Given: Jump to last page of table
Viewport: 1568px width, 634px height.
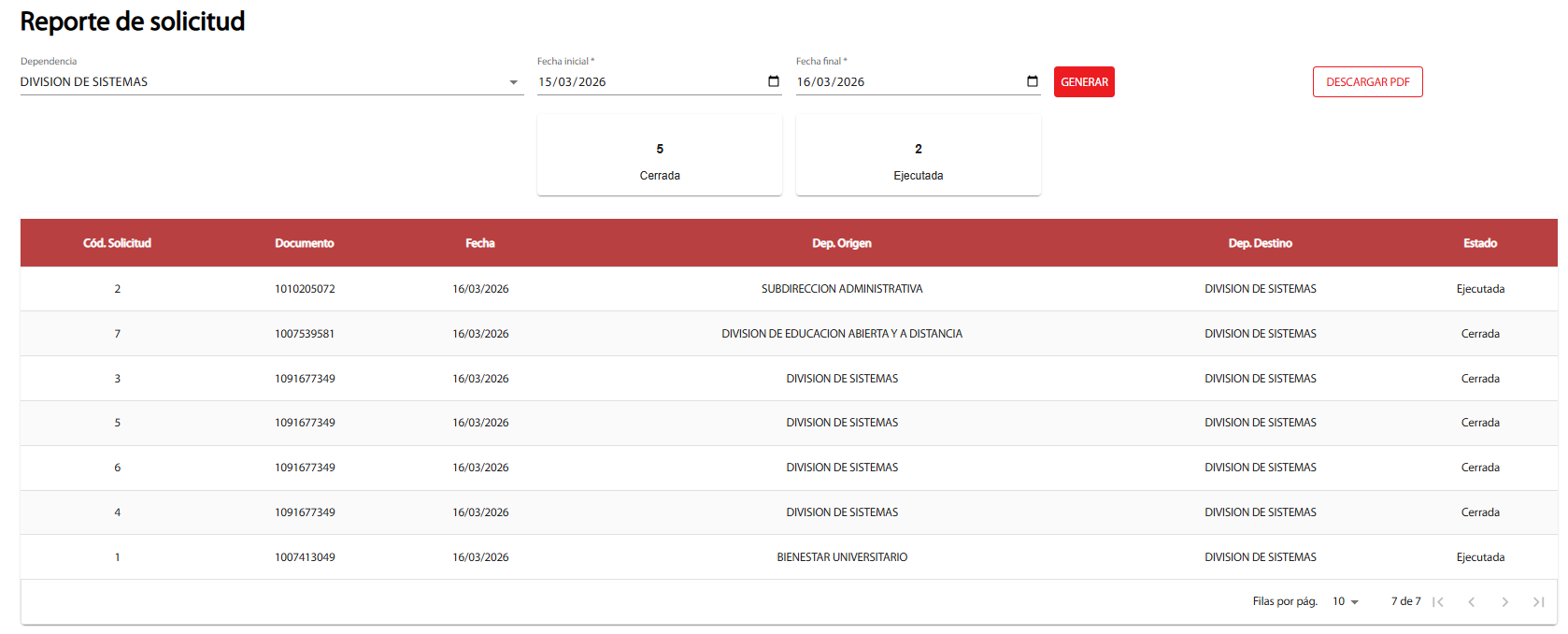Looking at the screenshot, I should coord(1538,602).
